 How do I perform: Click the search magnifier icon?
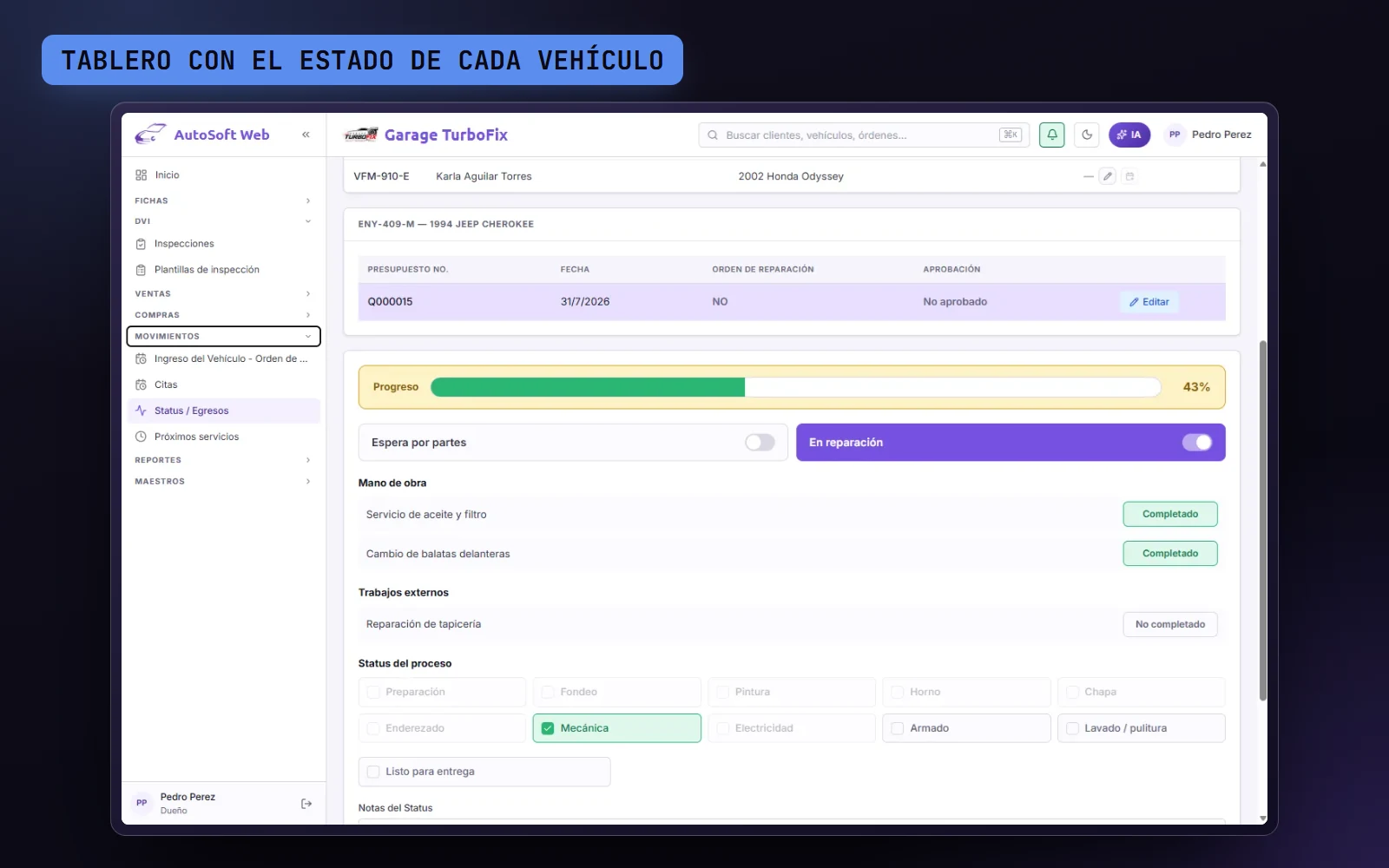click(x=713, y=135)
